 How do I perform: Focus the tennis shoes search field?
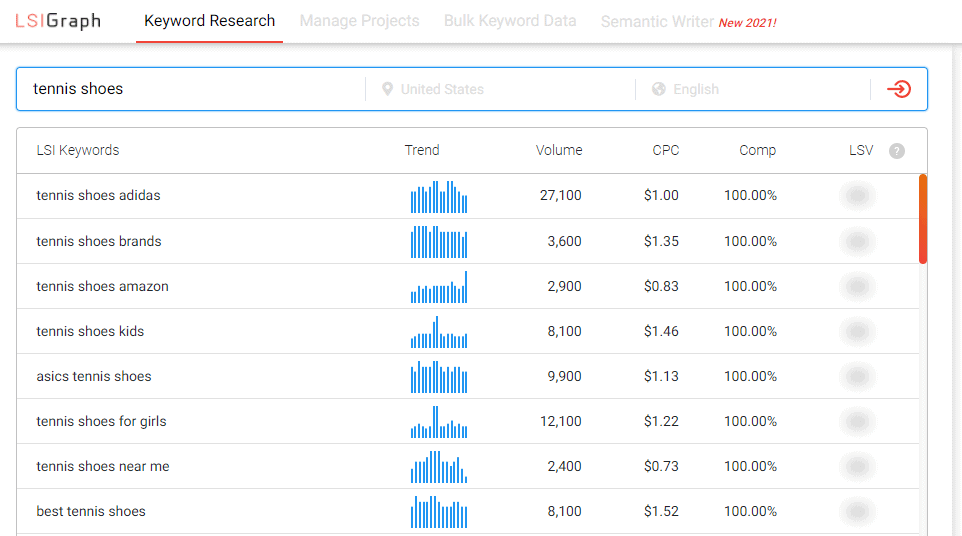(190, 89)
